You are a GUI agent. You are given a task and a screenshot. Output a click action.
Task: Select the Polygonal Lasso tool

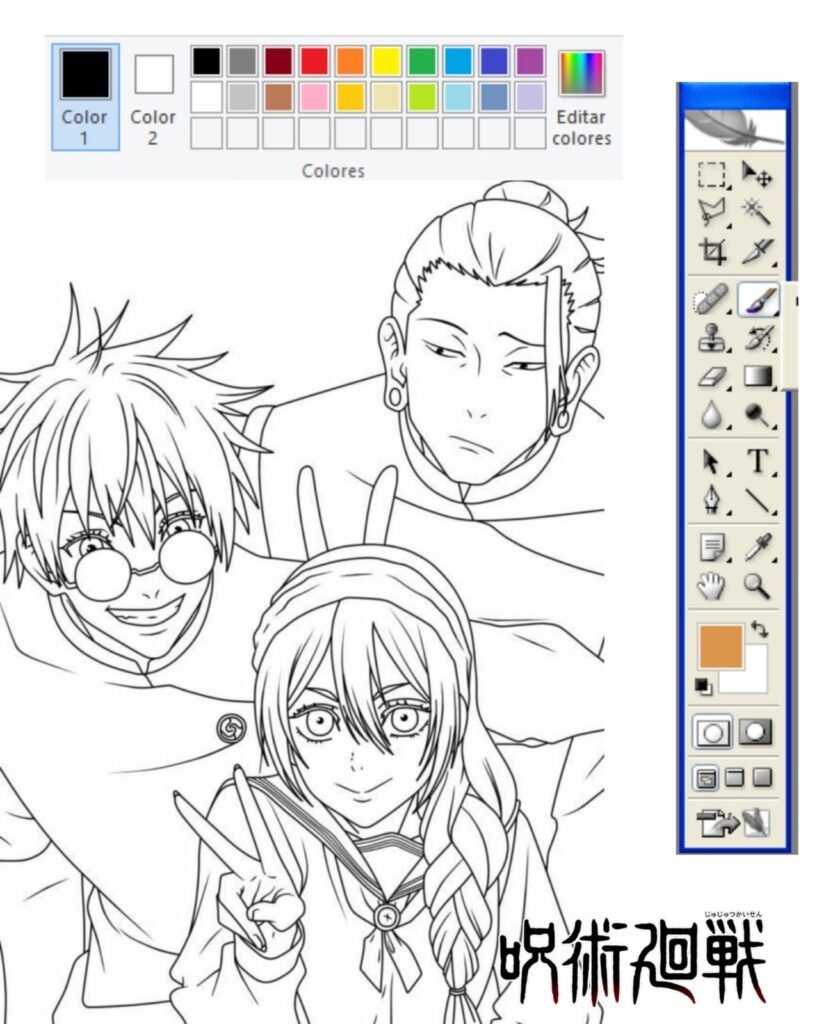click(x=712, y=212)
